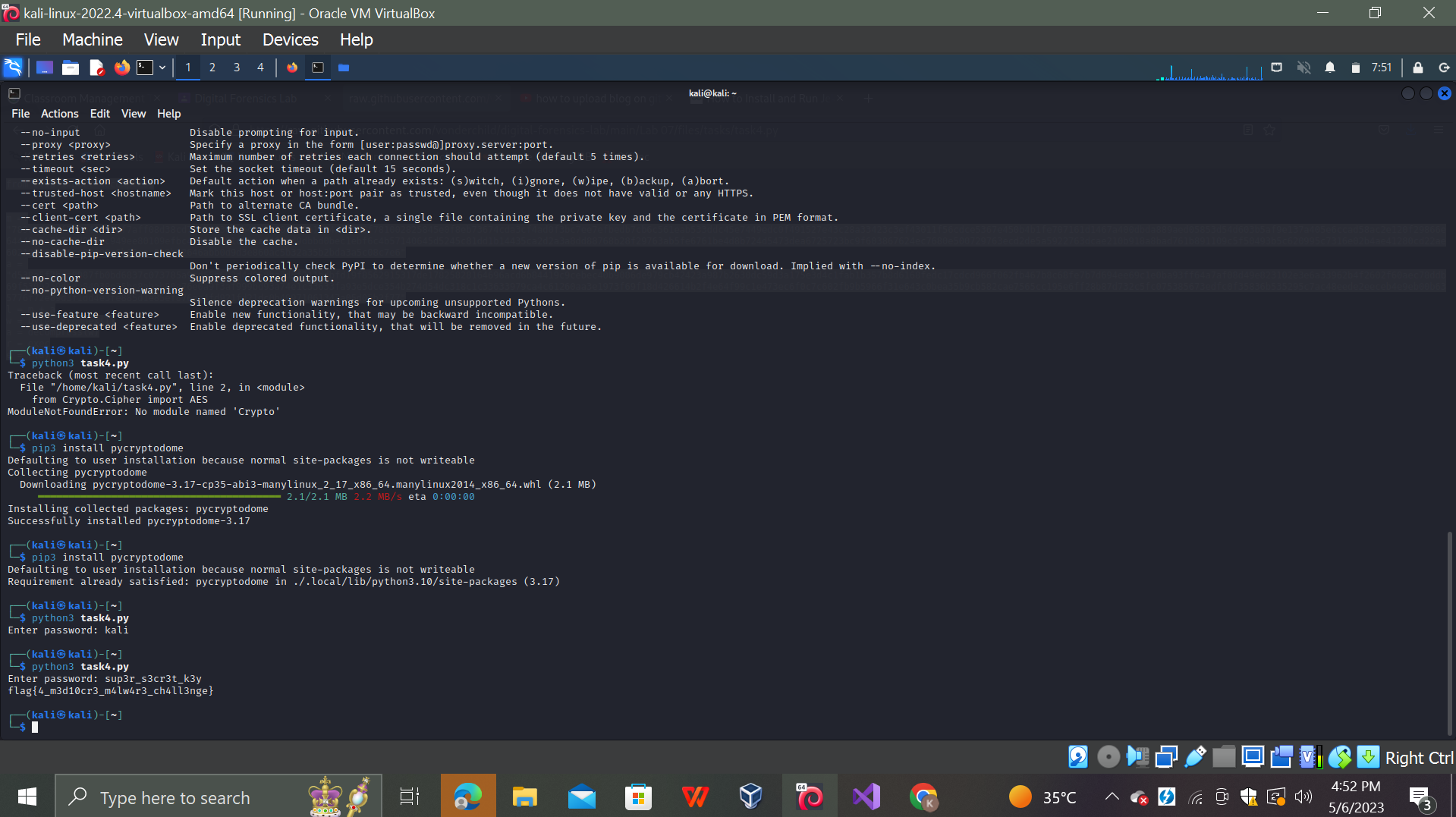Open the Actions menu in the terminal
The width and height of the screenshot is (1456, 817).
tap(59, 113)
